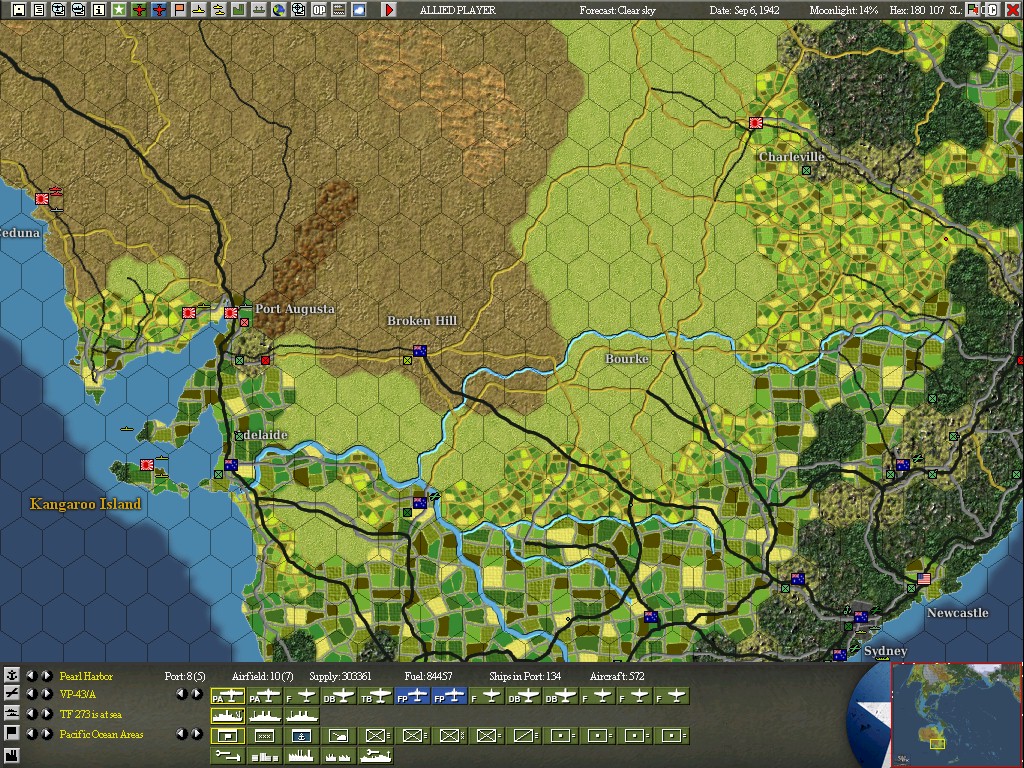Click the globe world map icon
Viewport: 1024px width, 768px height.
(x=278, y=10)
